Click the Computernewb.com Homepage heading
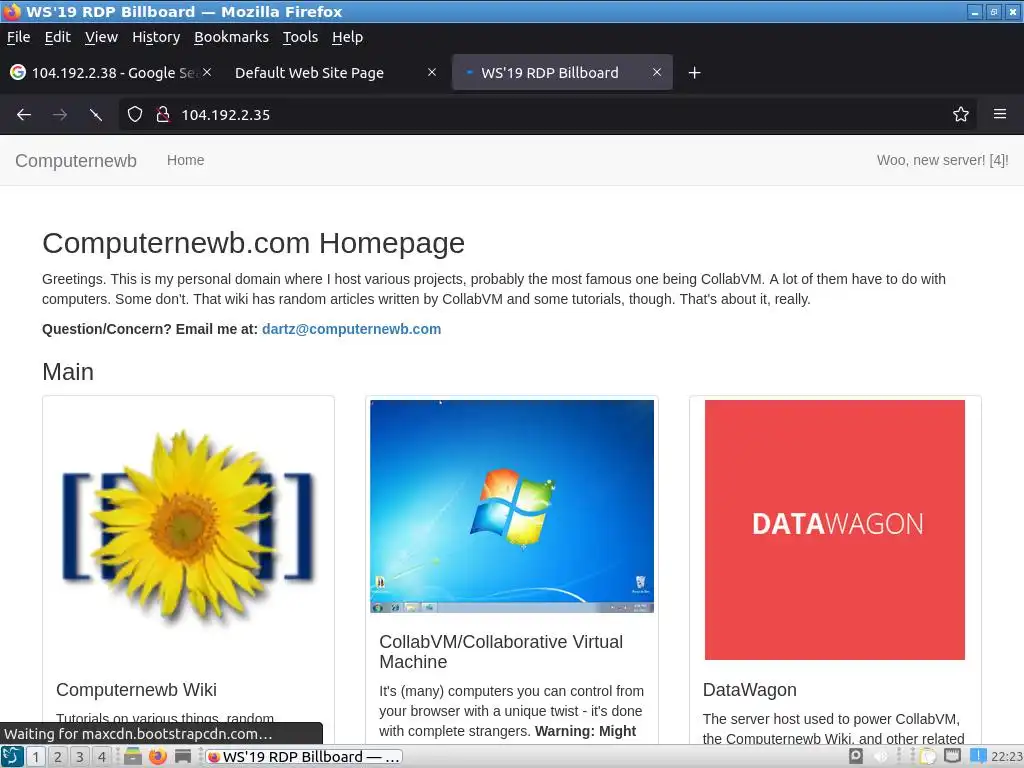 point(253,243)
